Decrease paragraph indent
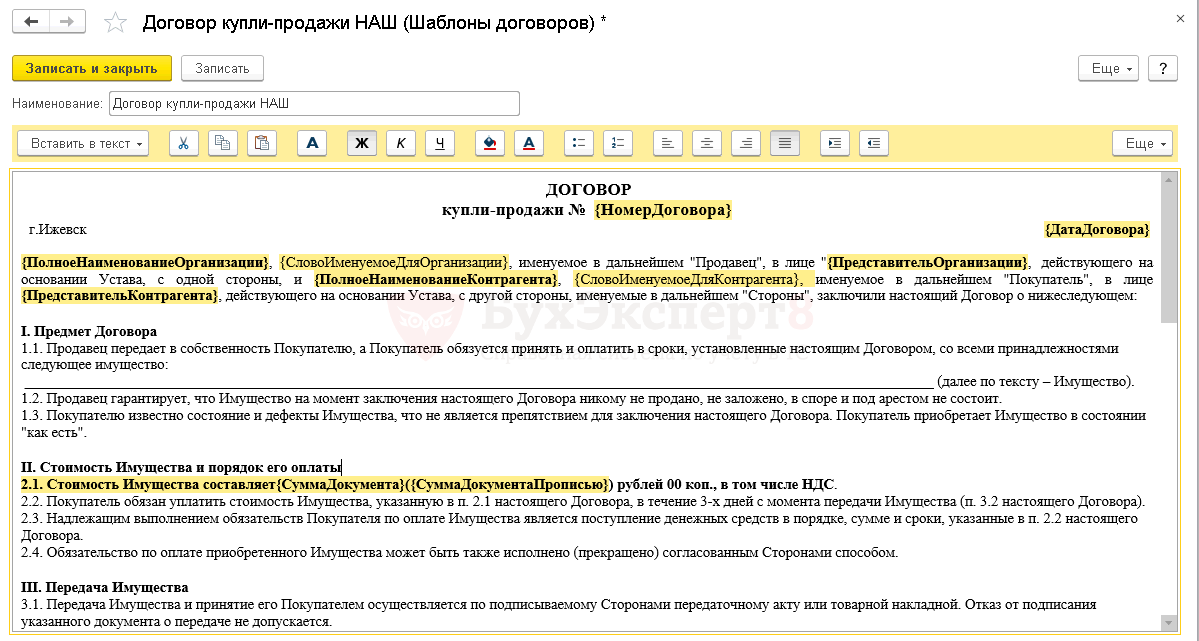 tap(874, 143)
